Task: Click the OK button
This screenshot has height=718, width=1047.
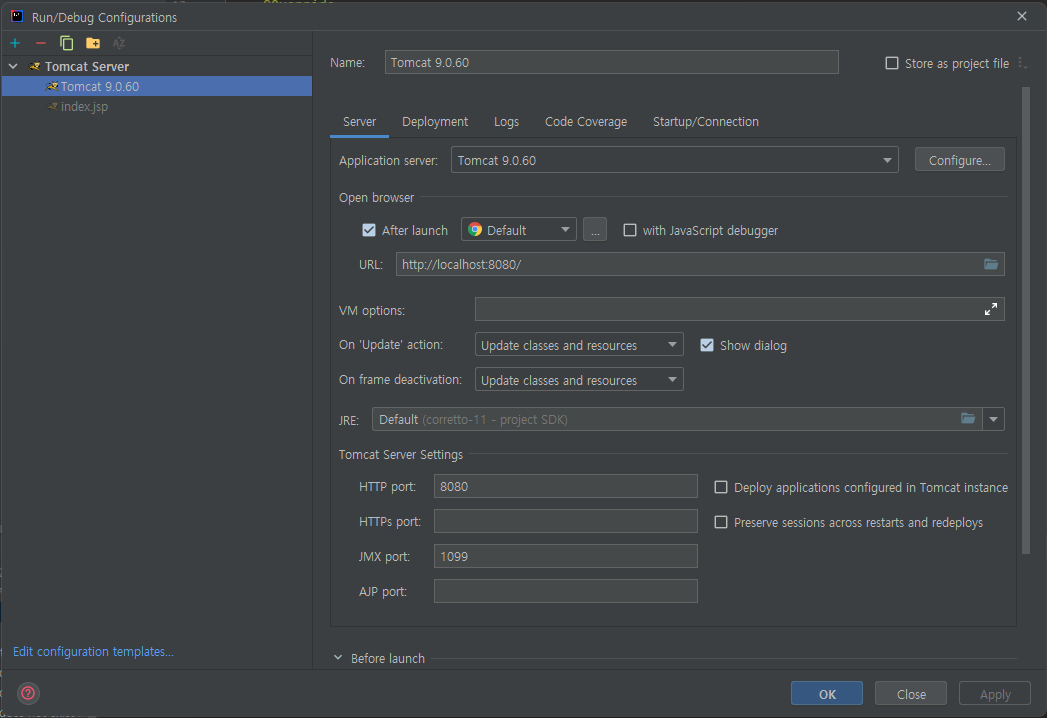Action: [827, 694]
